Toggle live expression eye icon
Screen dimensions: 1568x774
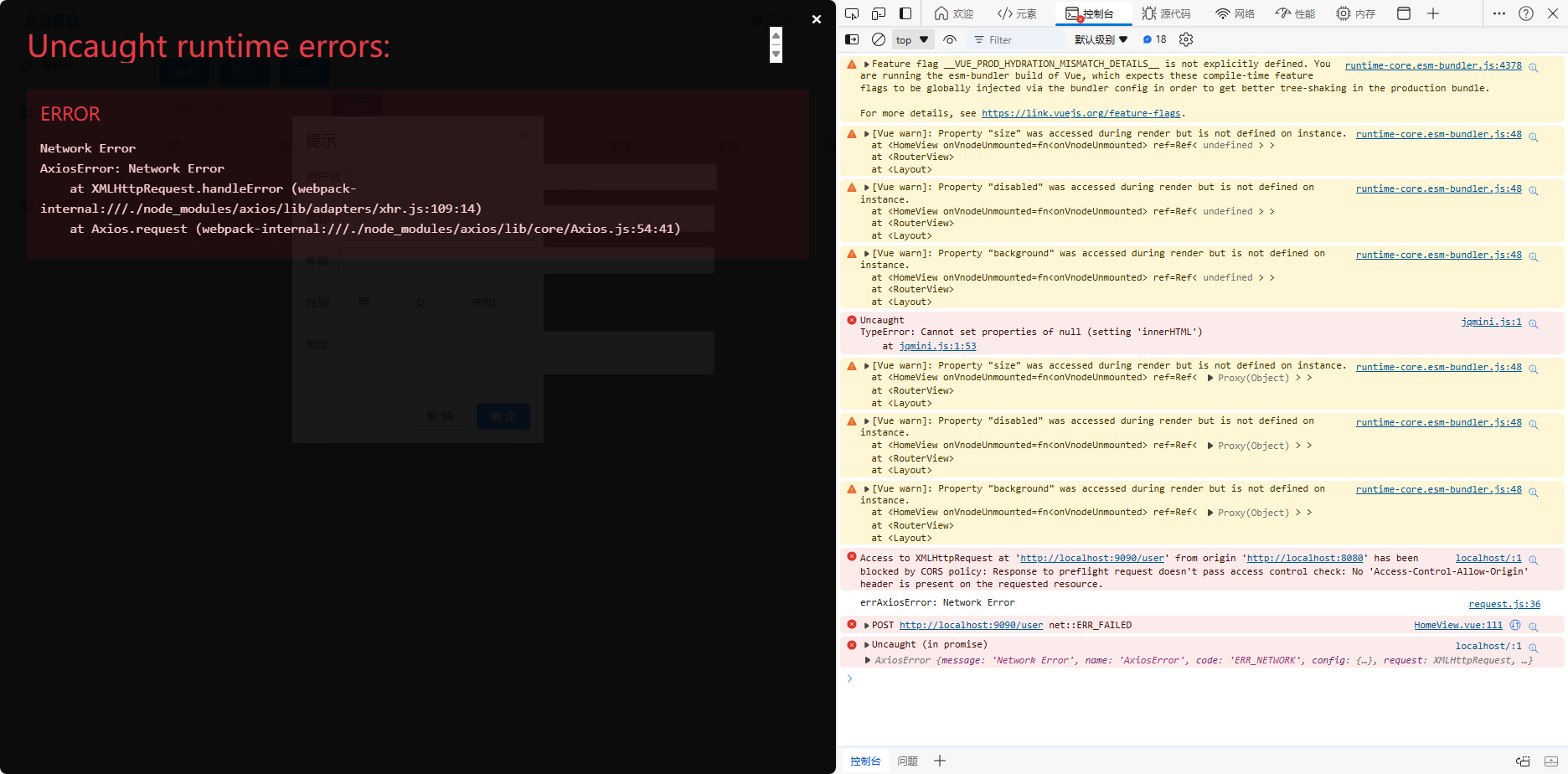click(950, 39)
